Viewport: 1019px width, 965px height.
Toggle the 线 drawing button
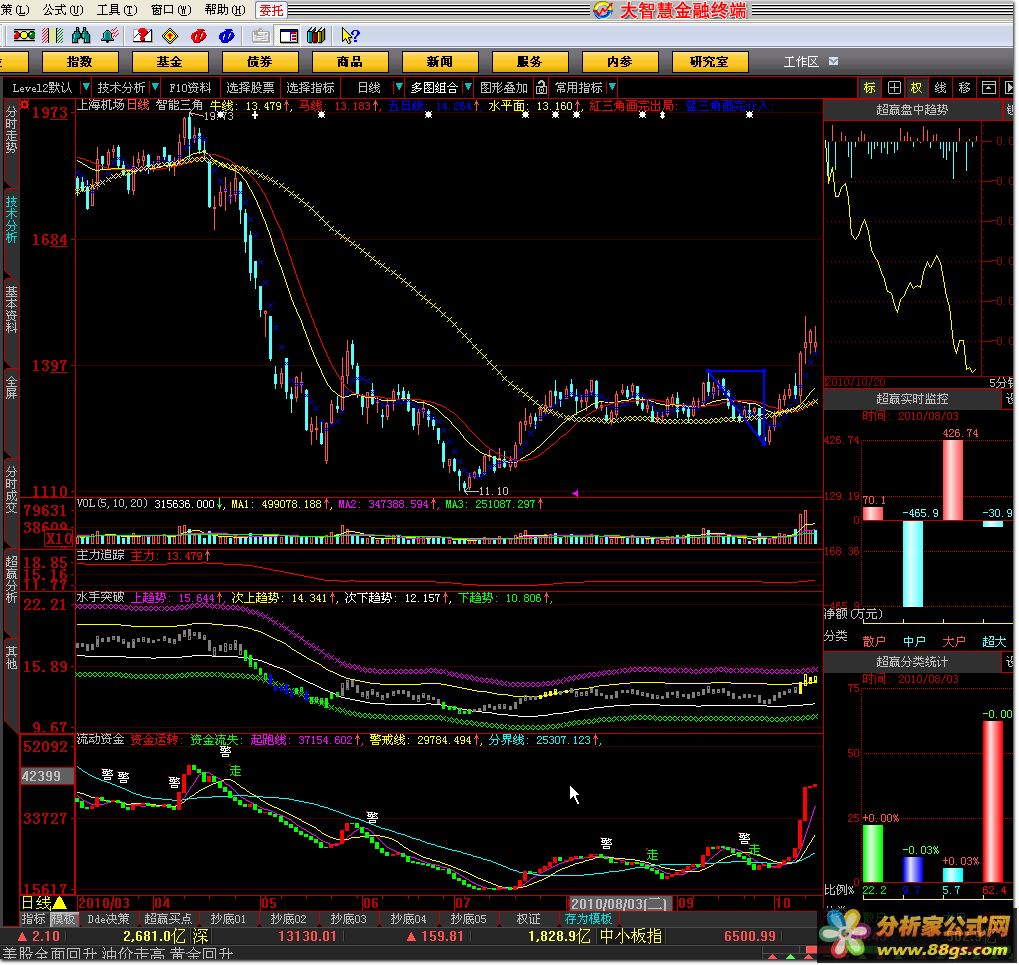(x=940, y=88)
